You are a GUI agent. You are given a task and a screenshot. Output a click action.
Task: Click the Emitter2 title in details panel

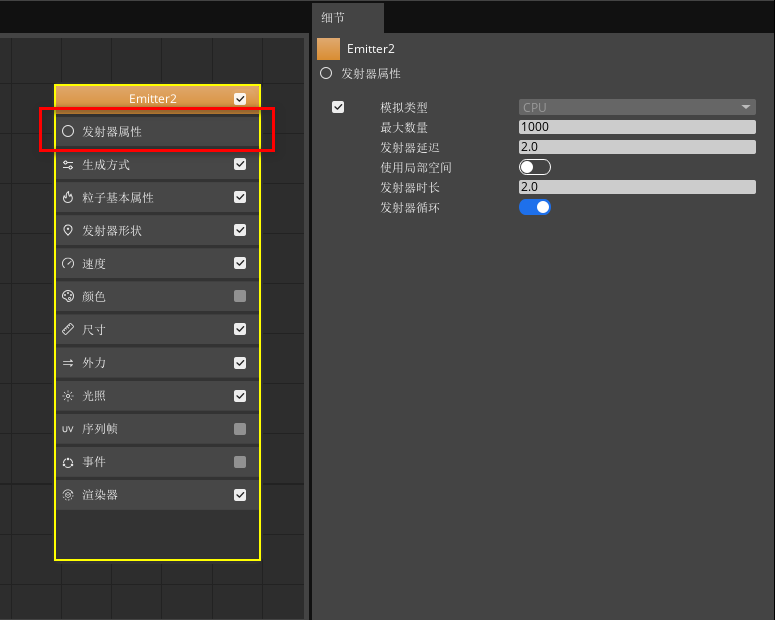click(371, 49)
